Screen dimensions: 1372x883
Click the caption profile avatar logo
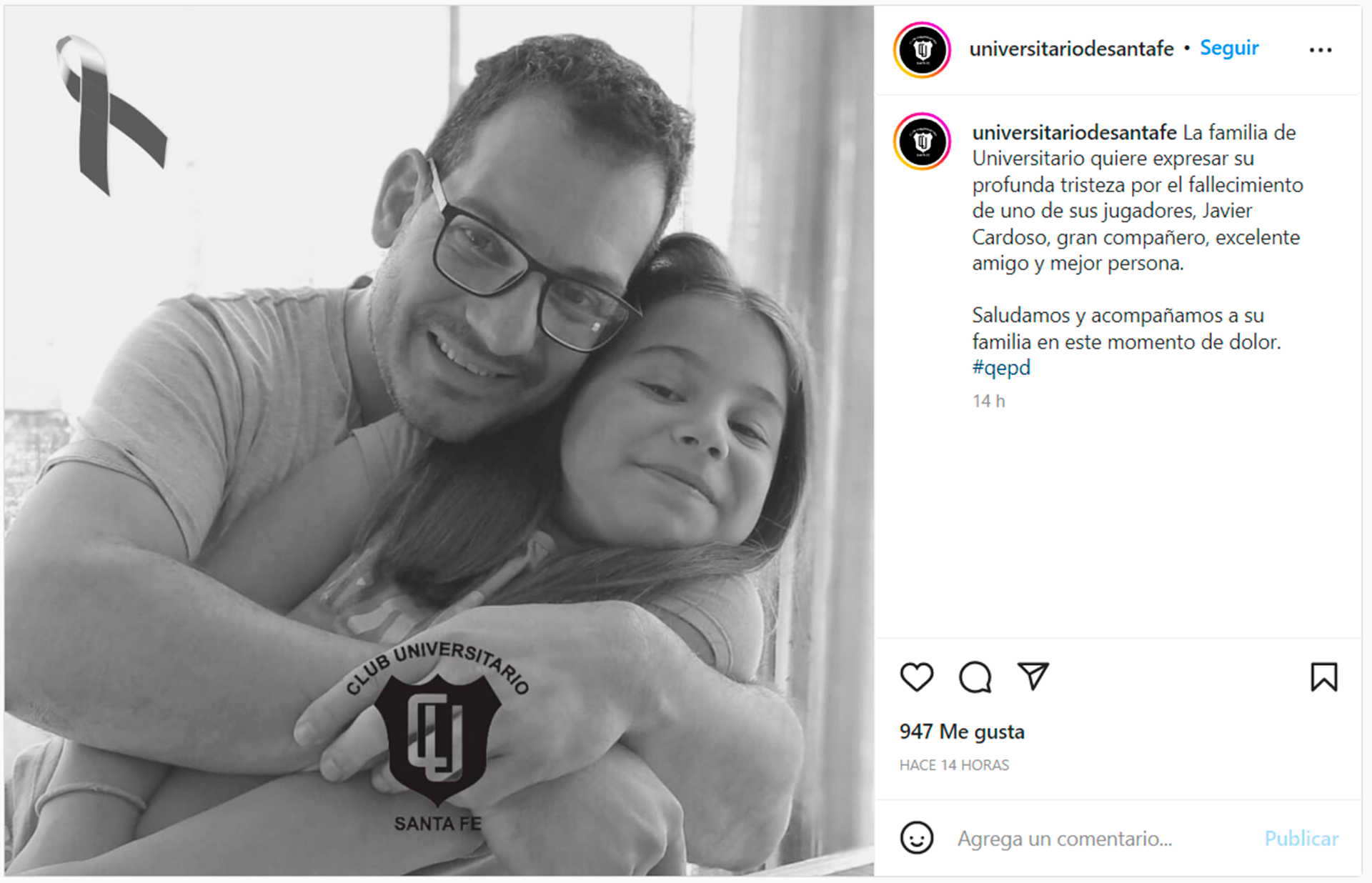(x=922, y=141)
